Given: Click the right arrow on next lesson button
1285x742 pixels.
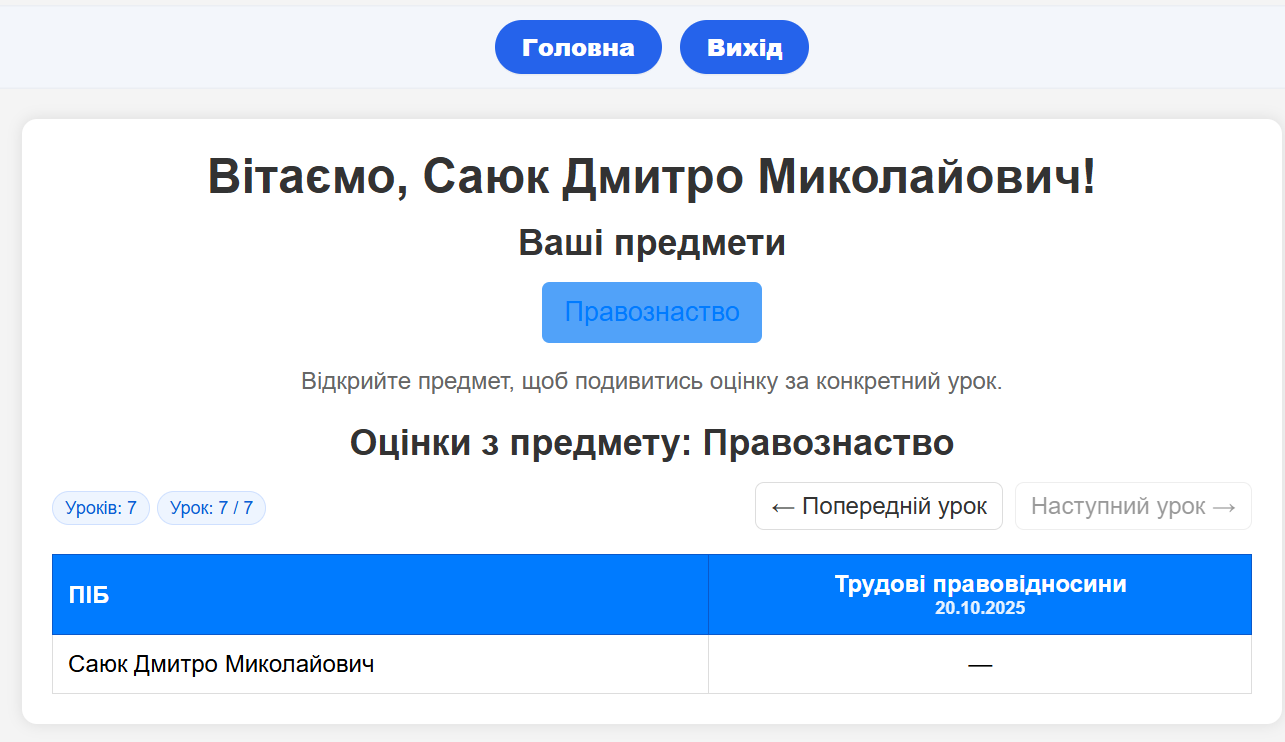Looking at the screenshot, I should click(1224, 507).
